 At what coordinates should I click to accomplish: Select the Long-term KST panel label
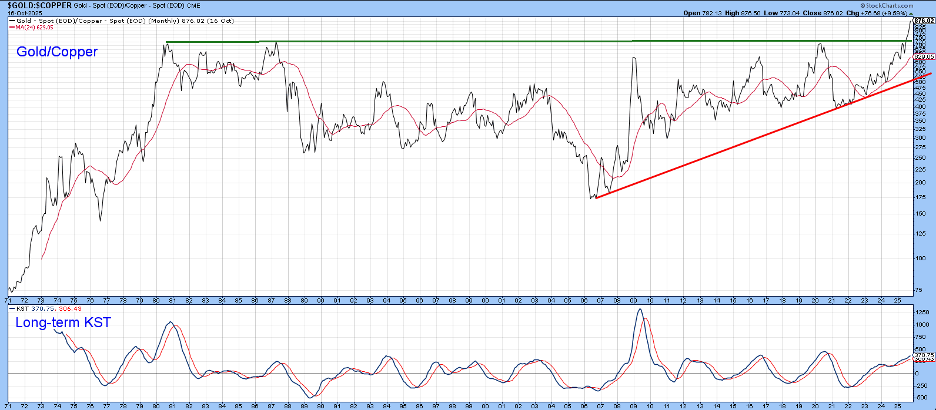click(62, 323)
